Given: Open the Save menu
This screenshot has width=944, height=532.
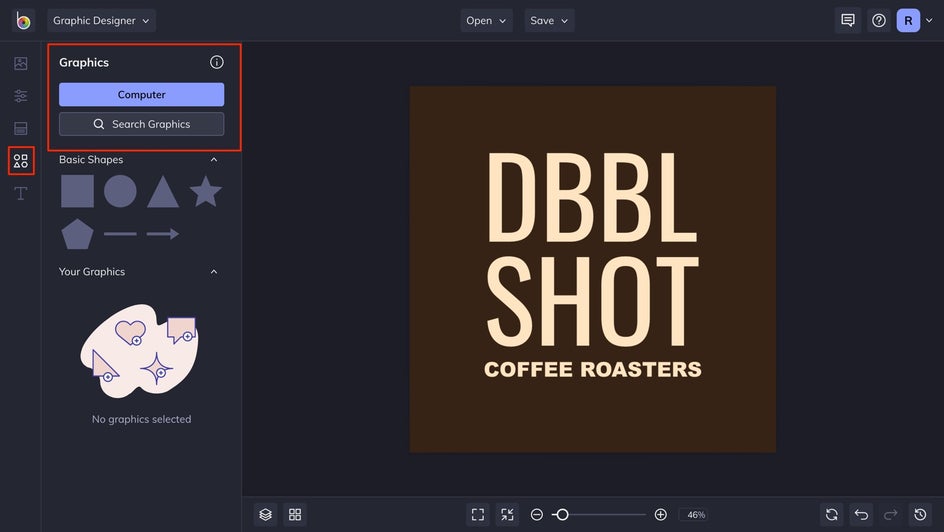Looking at the screenshot, I should (x=549, y=20).
